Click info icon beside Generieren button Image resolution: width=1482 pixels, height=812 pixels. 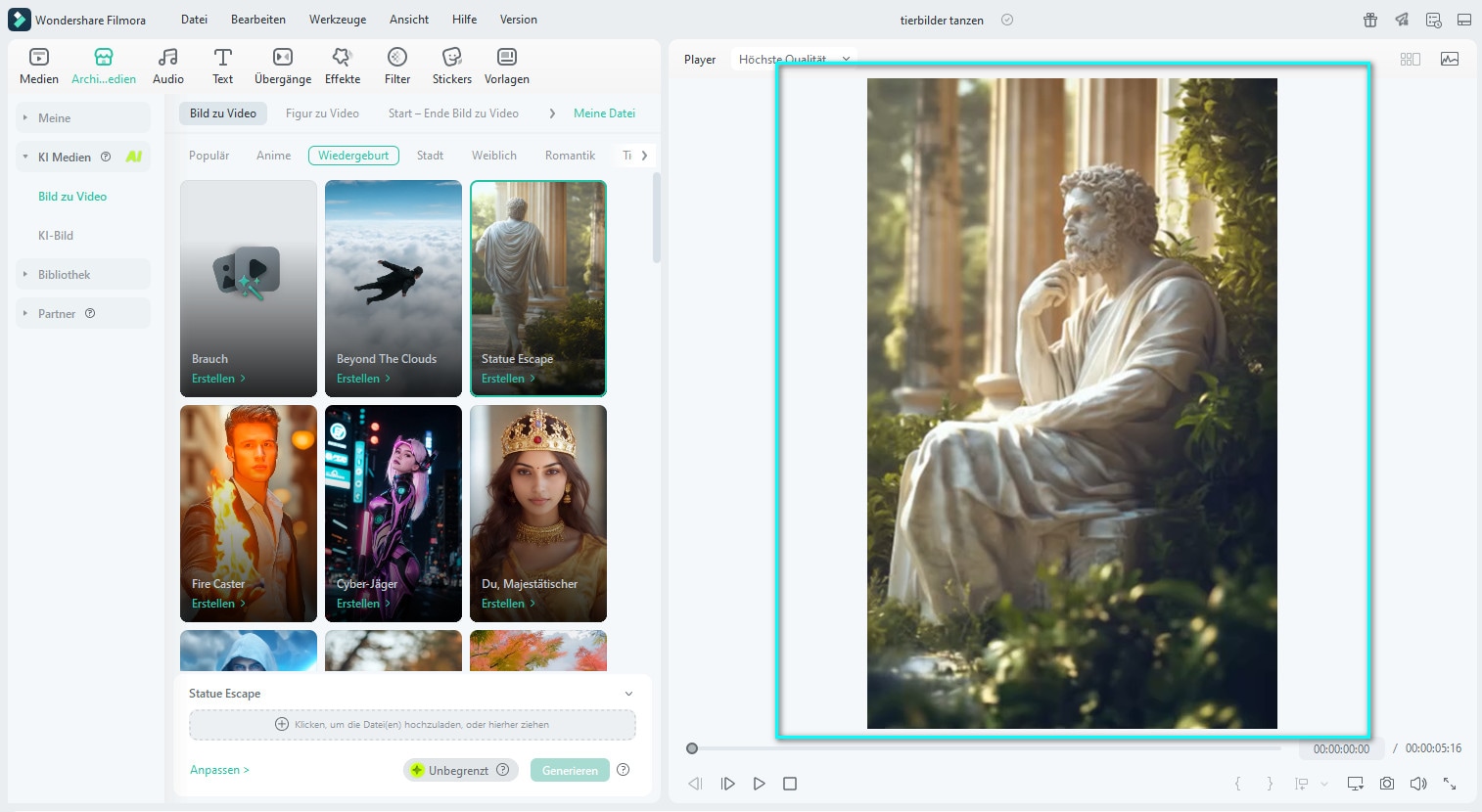pos(624,769)
